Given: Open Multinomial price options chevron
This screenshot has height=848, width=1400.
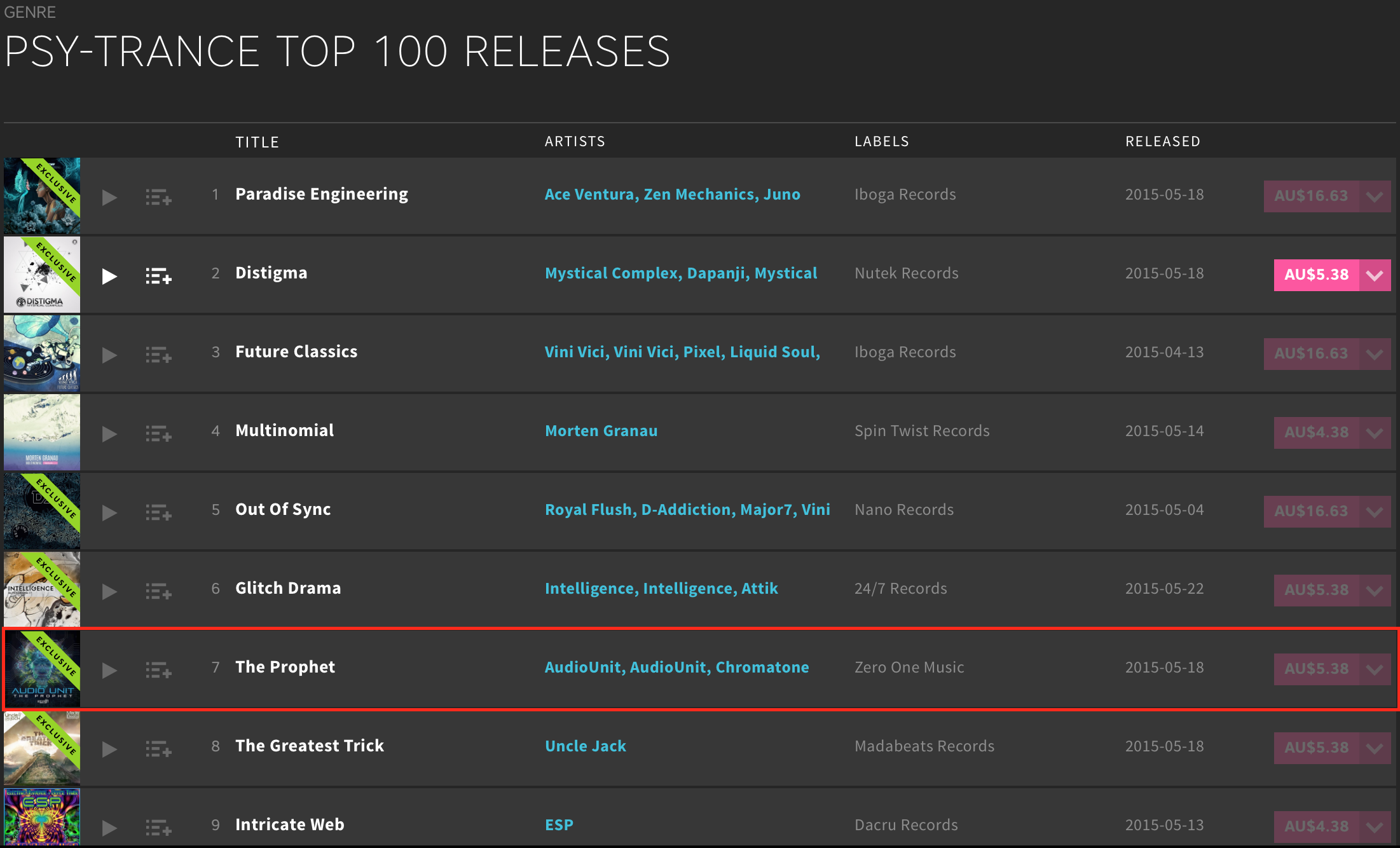Looking at the screenshot, I should 1375,433.
